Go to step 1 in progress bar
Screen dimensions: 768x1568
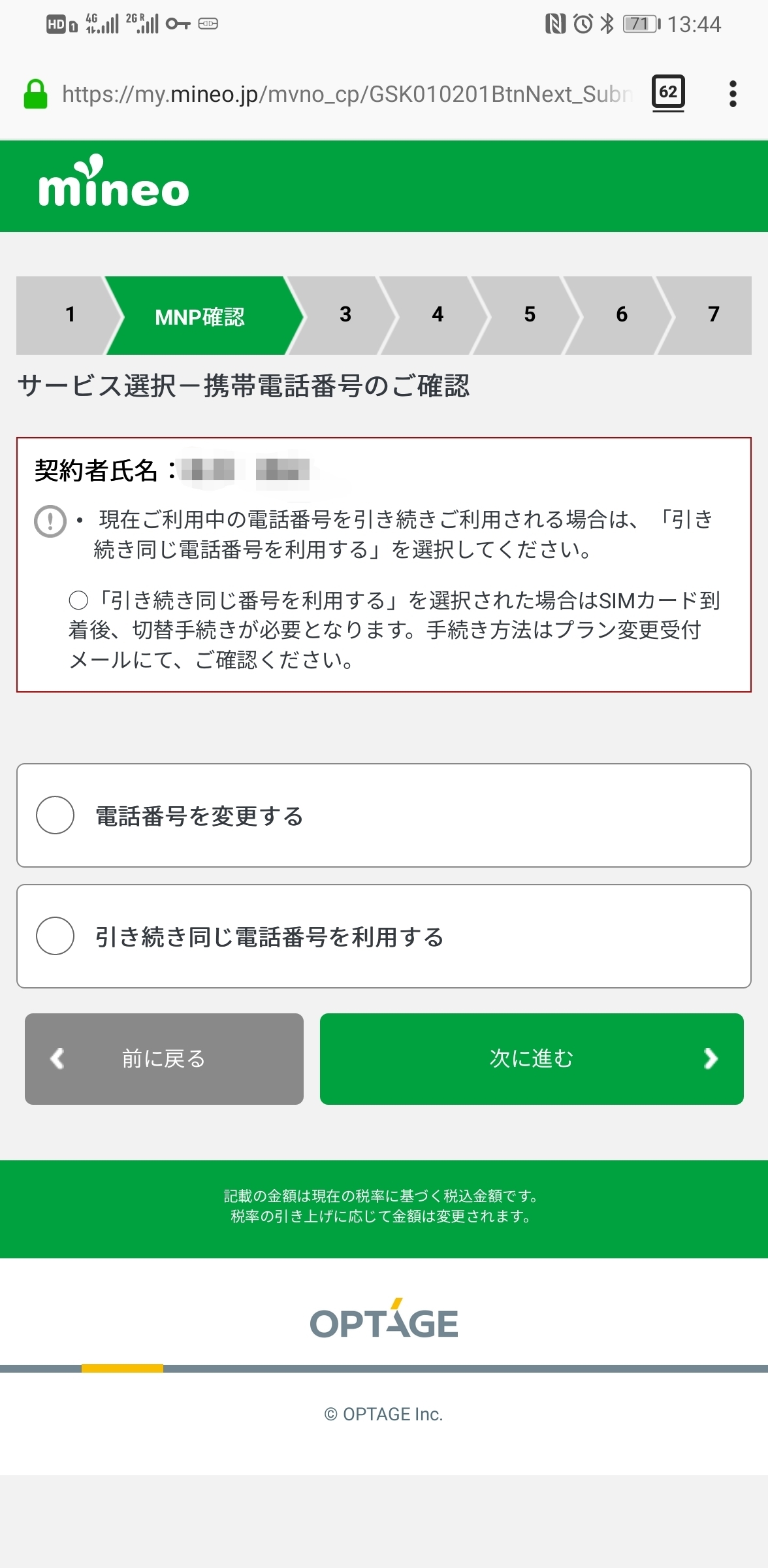[x=70, y=315]
